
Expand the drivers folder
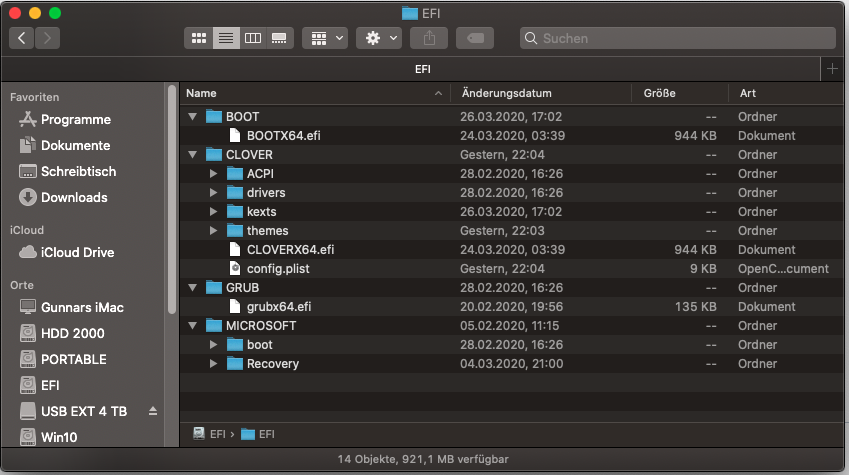tap(213, 192)
